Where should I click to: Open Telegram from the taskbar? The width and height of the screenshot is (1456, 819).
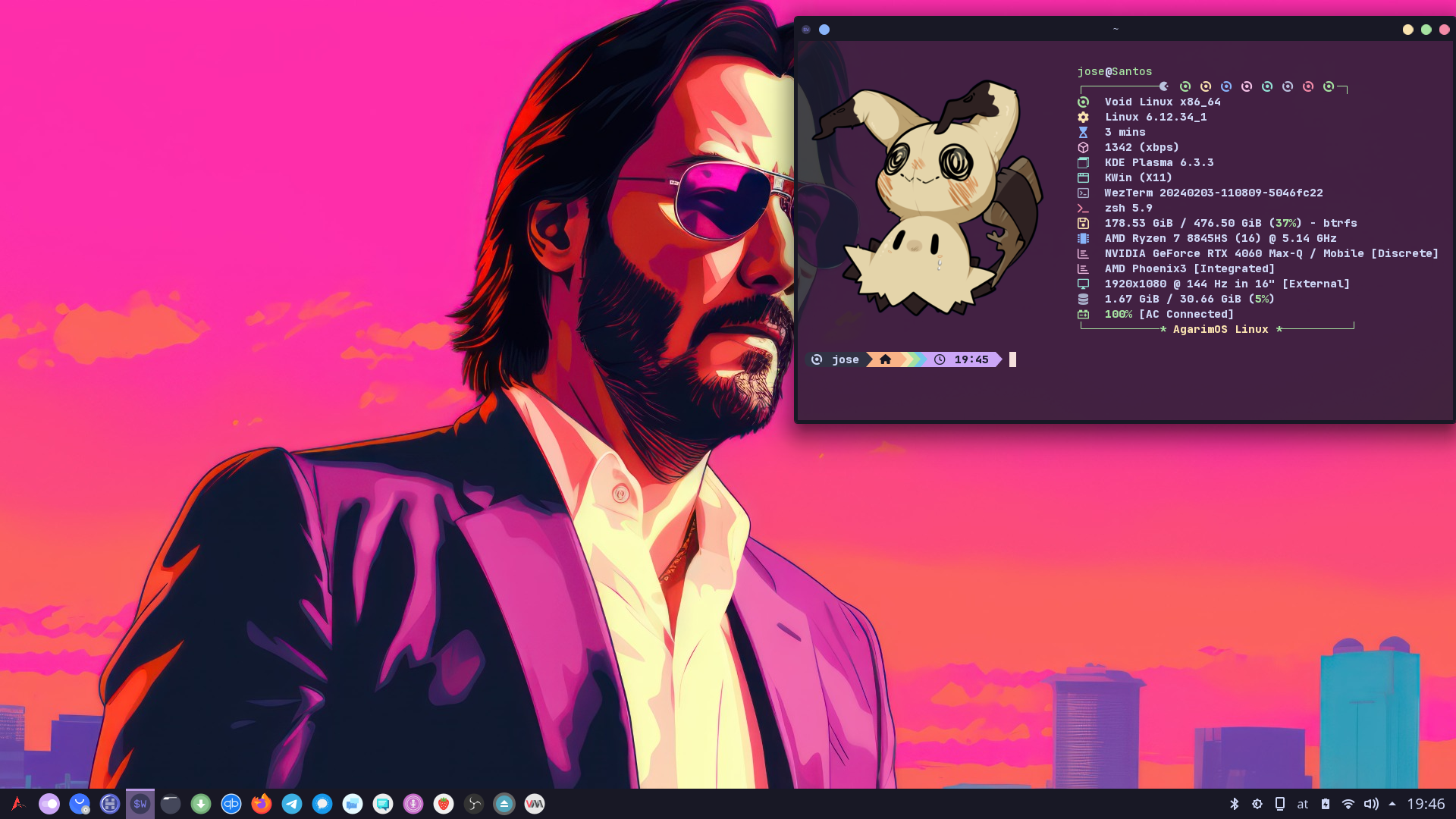coord(292,804)
